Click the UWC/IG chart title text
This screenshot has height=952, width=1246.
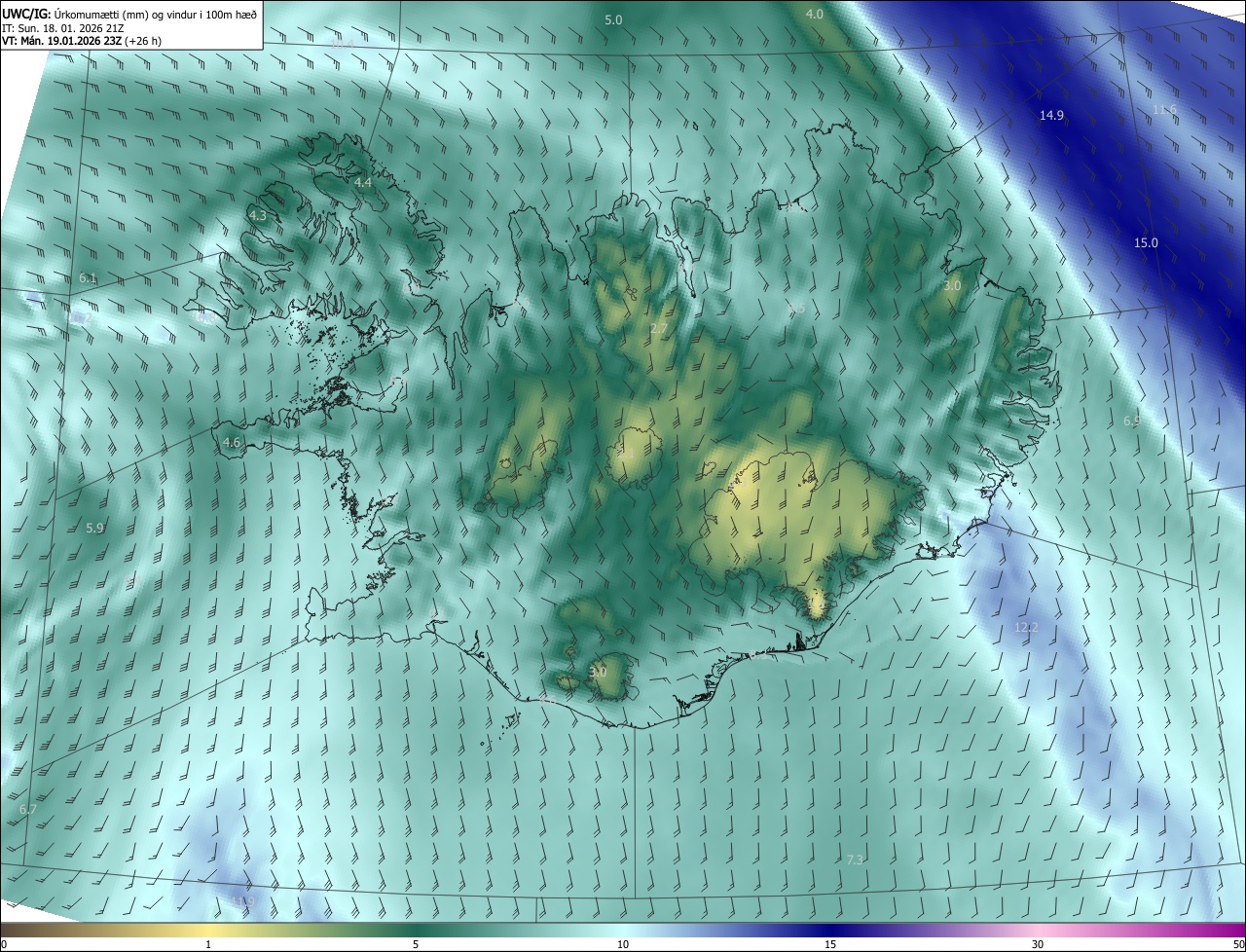(x=129, y=14)
